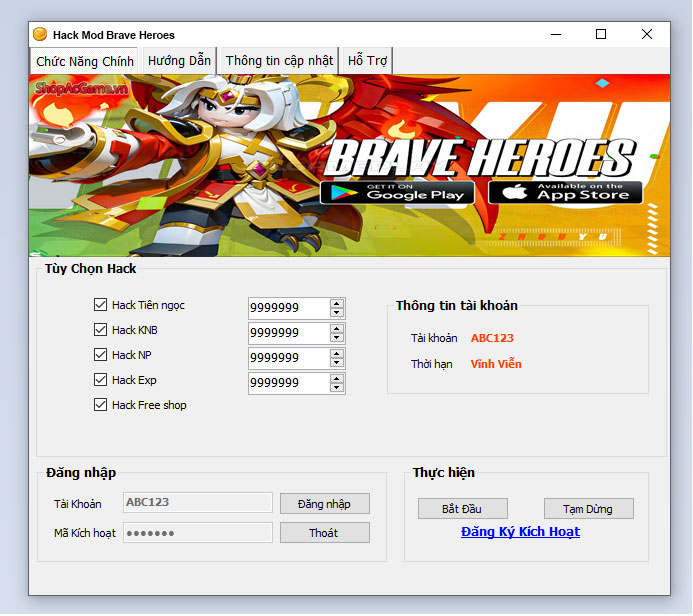The width and height of the screenshot is (693, 616).
Task: Open the Google Play badge in banner
Action: (x=397, y=193)
